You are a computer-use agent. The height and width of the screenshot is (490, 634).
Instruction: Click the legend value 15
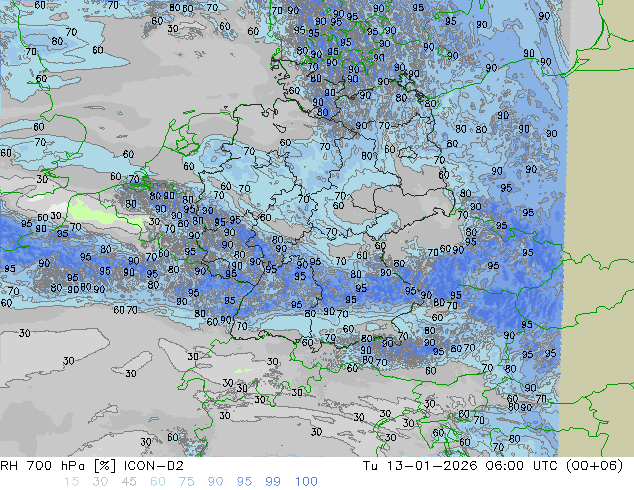(71, 482)
